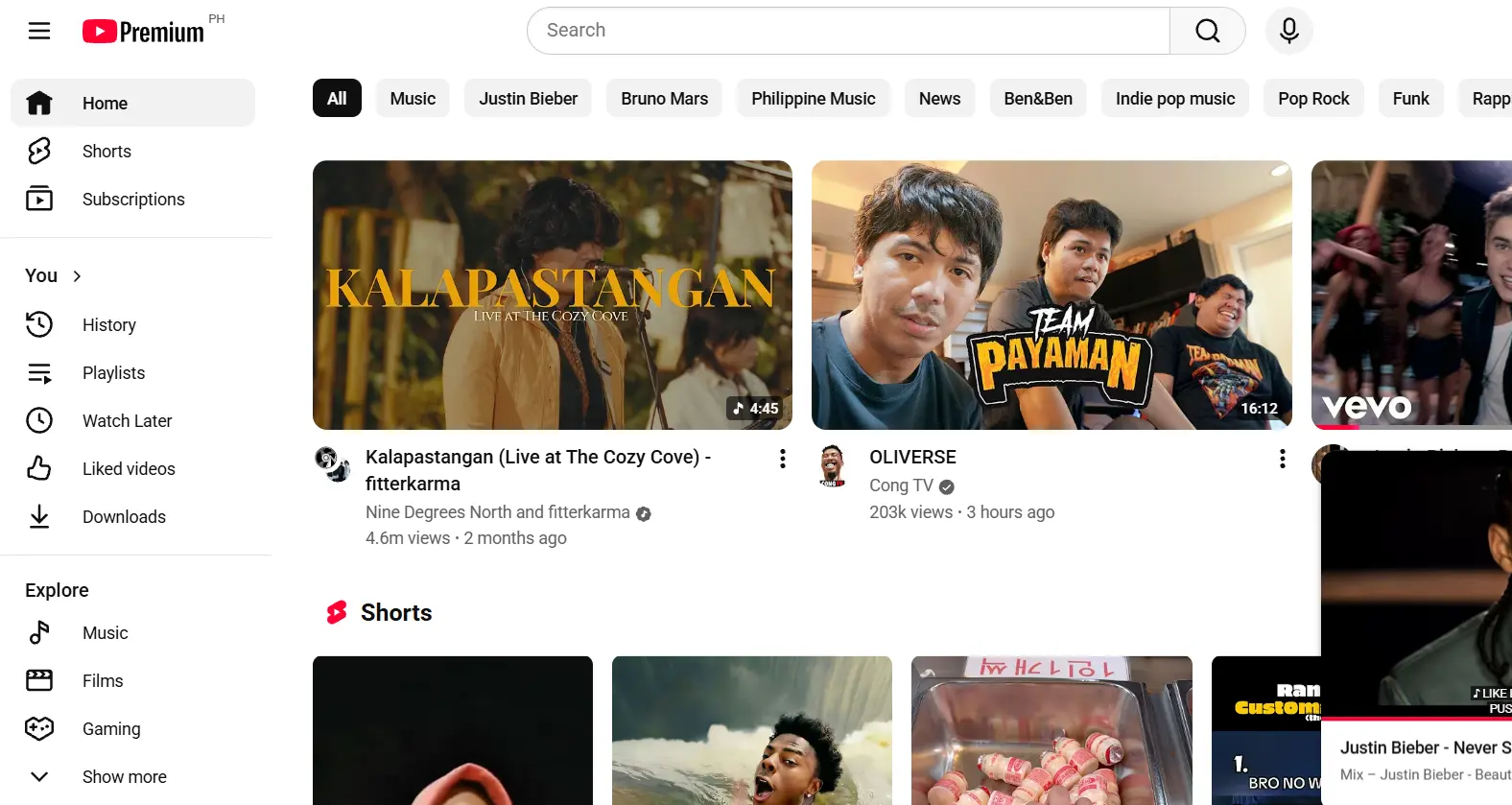The height and width of the screenshot is (805, 1512).
Task: Open Nine Degrees North channel avatar
Action: point(333,464)
